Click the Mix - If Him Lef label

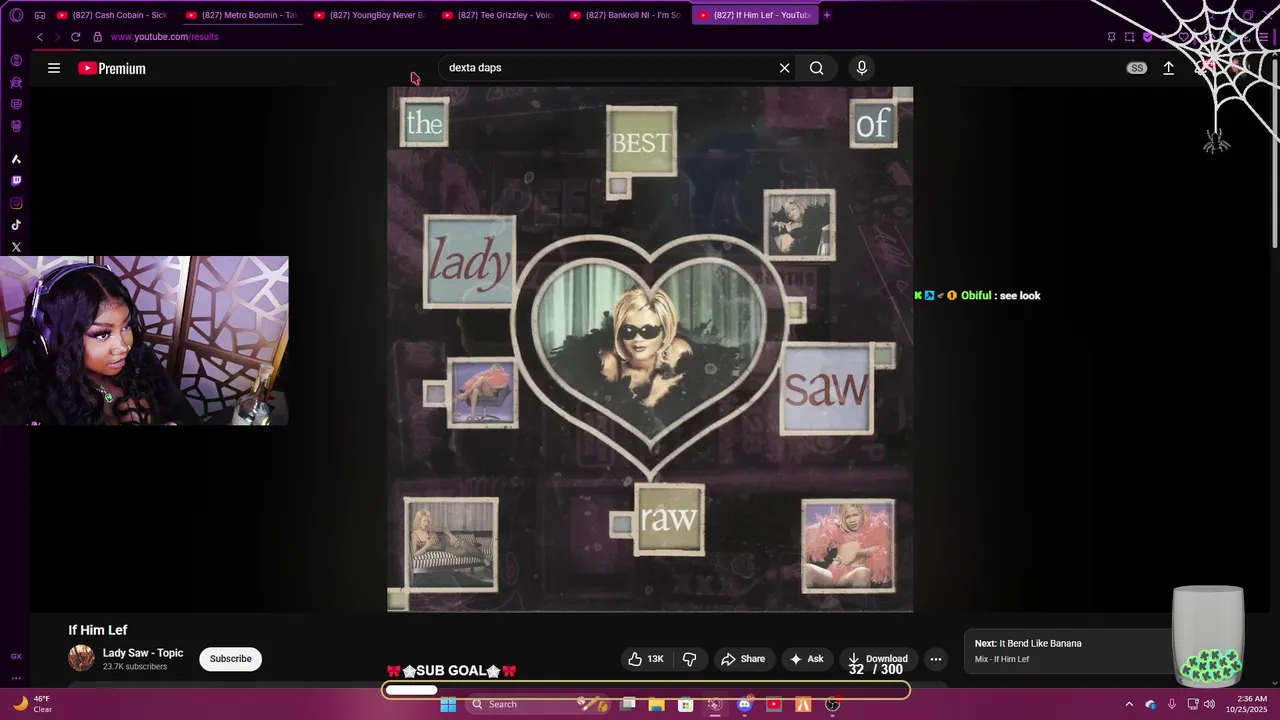tap(1002, 659)
